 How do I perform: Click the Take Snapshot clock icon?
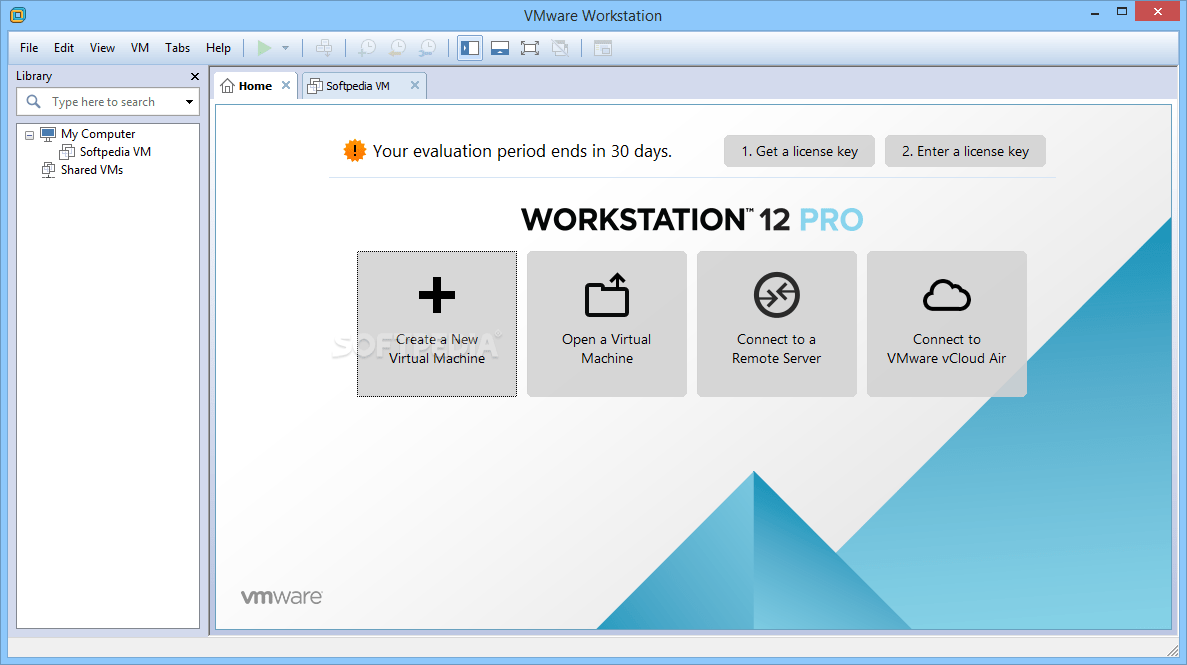coord(367,48)
